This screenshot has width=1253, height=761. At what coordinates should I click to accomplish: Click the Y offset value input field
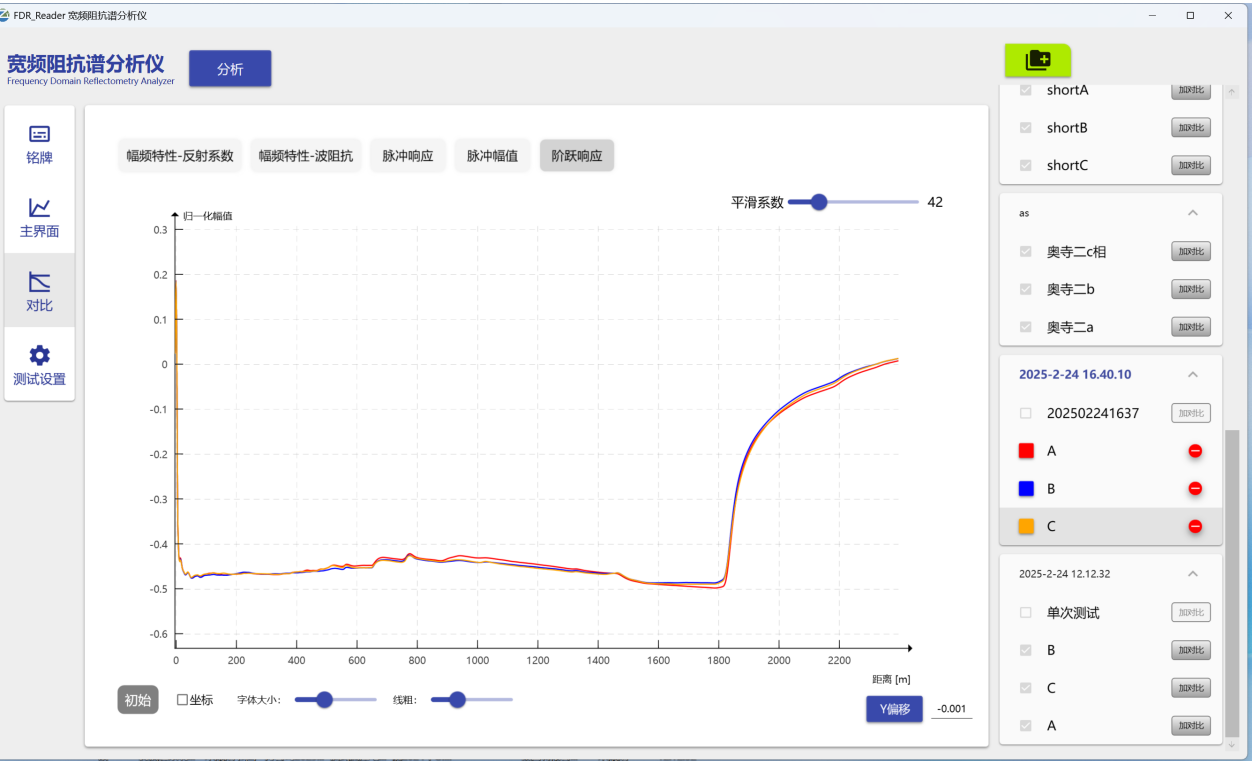pos(951,709)
